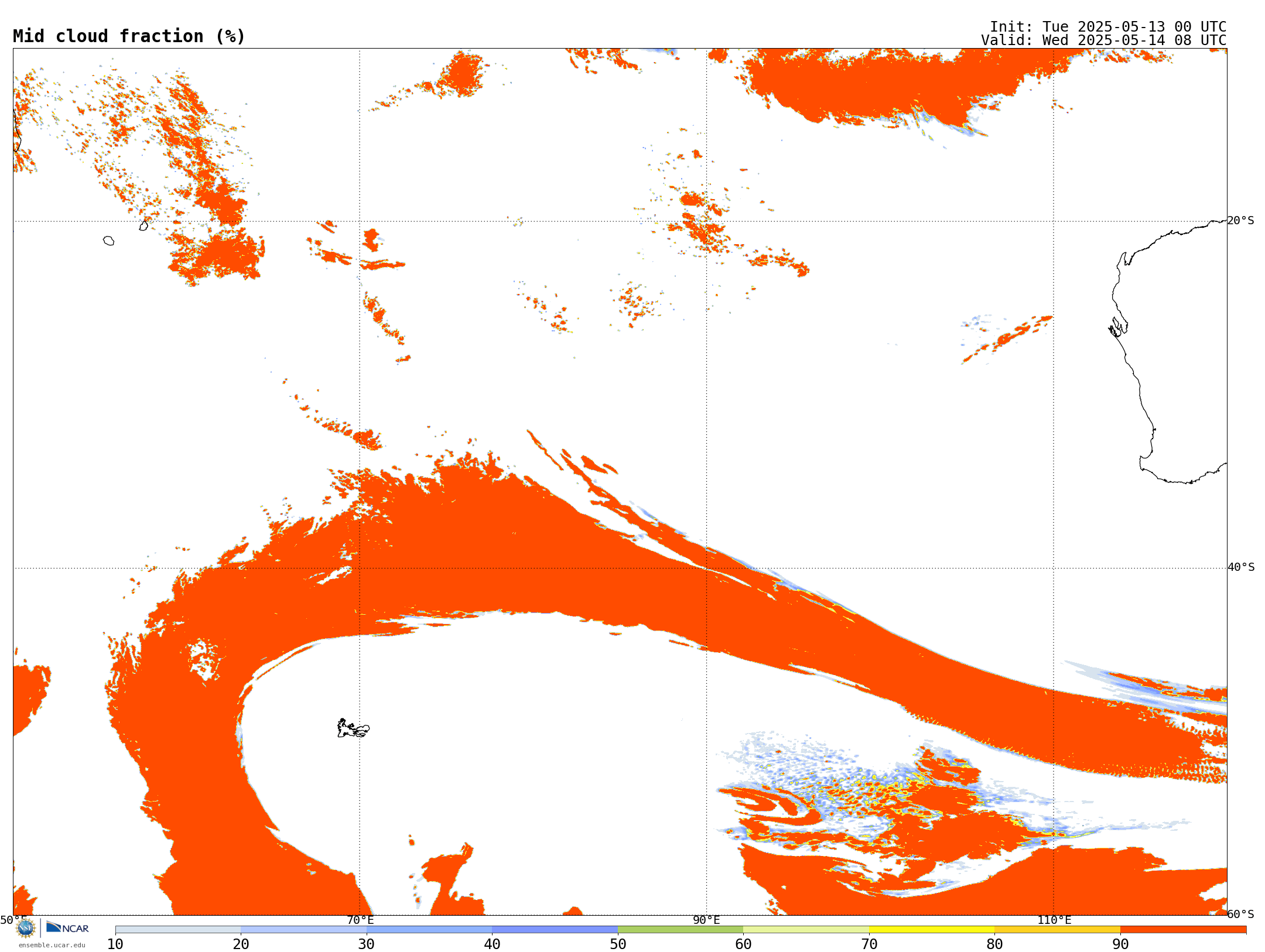Screen dimensions: 1265x952
Task: Click the 20°S latitude label
Action: (1240, 221)
